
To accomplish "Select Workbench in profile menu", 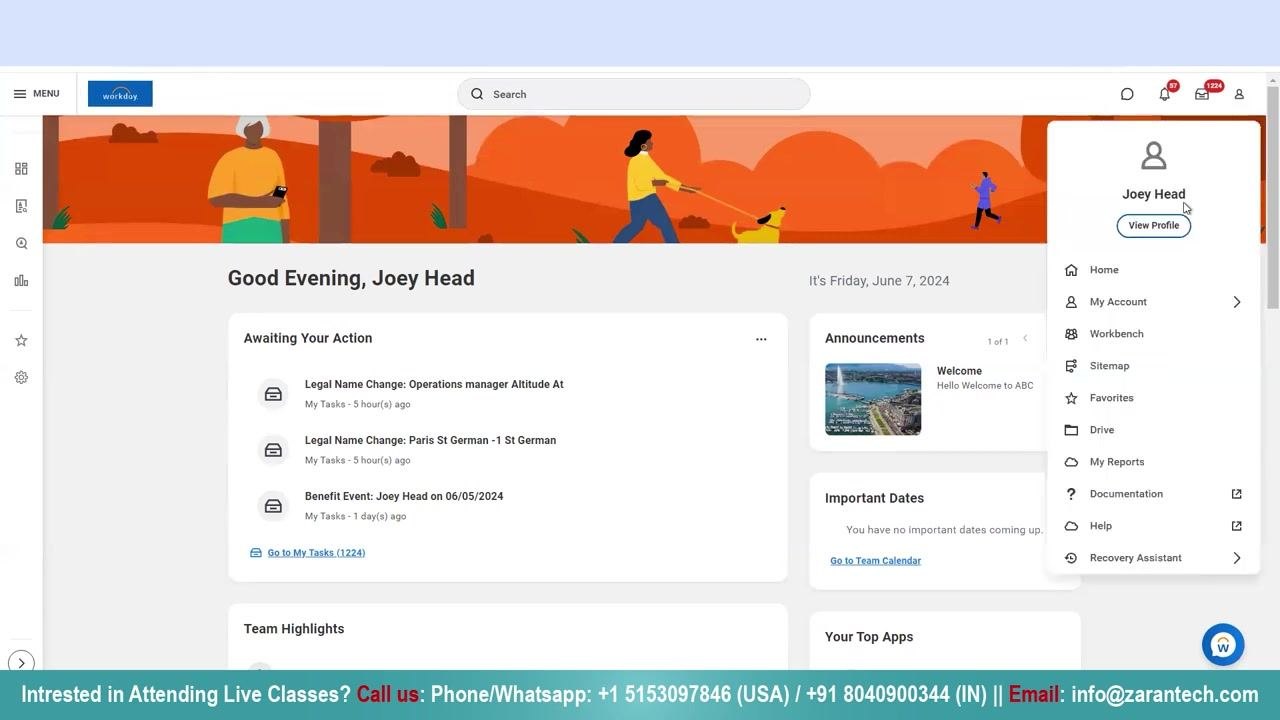I will pos(1153,334).
